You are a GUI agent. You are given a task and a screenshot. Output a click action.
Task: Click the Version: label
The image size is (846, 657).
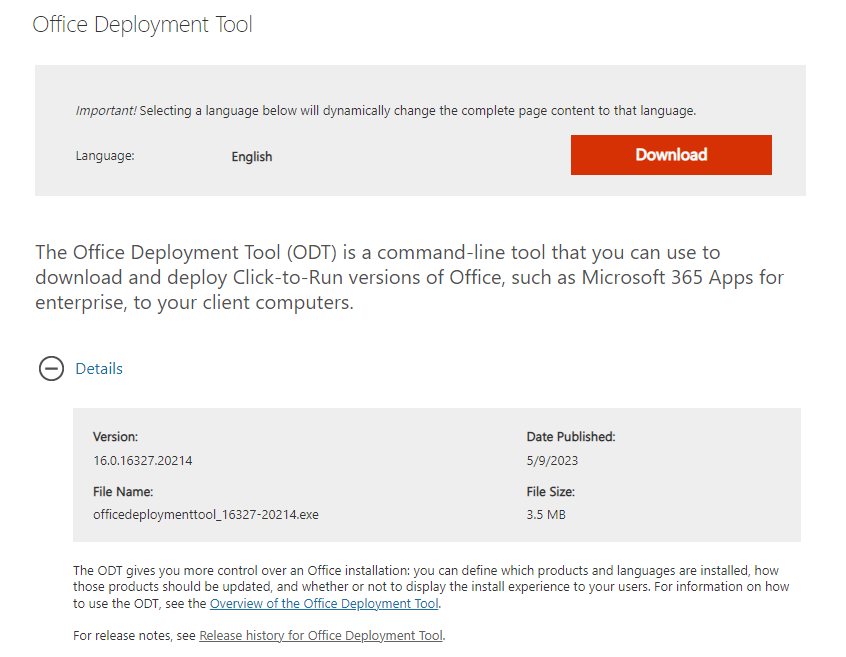(115, 436)
